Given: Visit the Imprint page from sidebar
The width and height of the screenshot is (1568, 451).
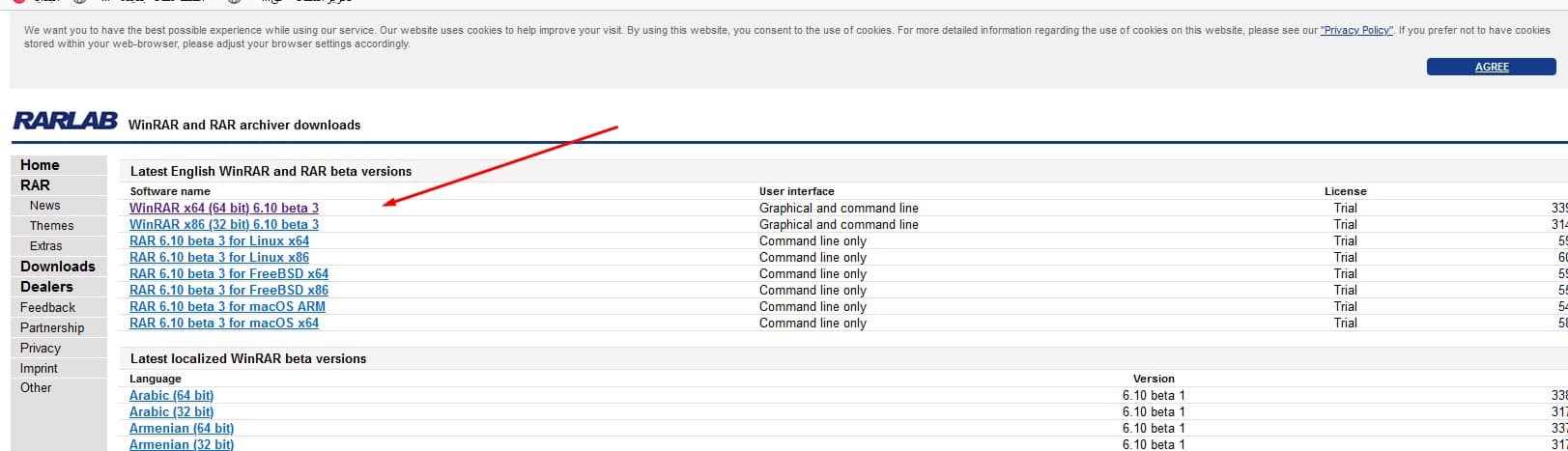Looking at the screenshot, I should 39,368.
